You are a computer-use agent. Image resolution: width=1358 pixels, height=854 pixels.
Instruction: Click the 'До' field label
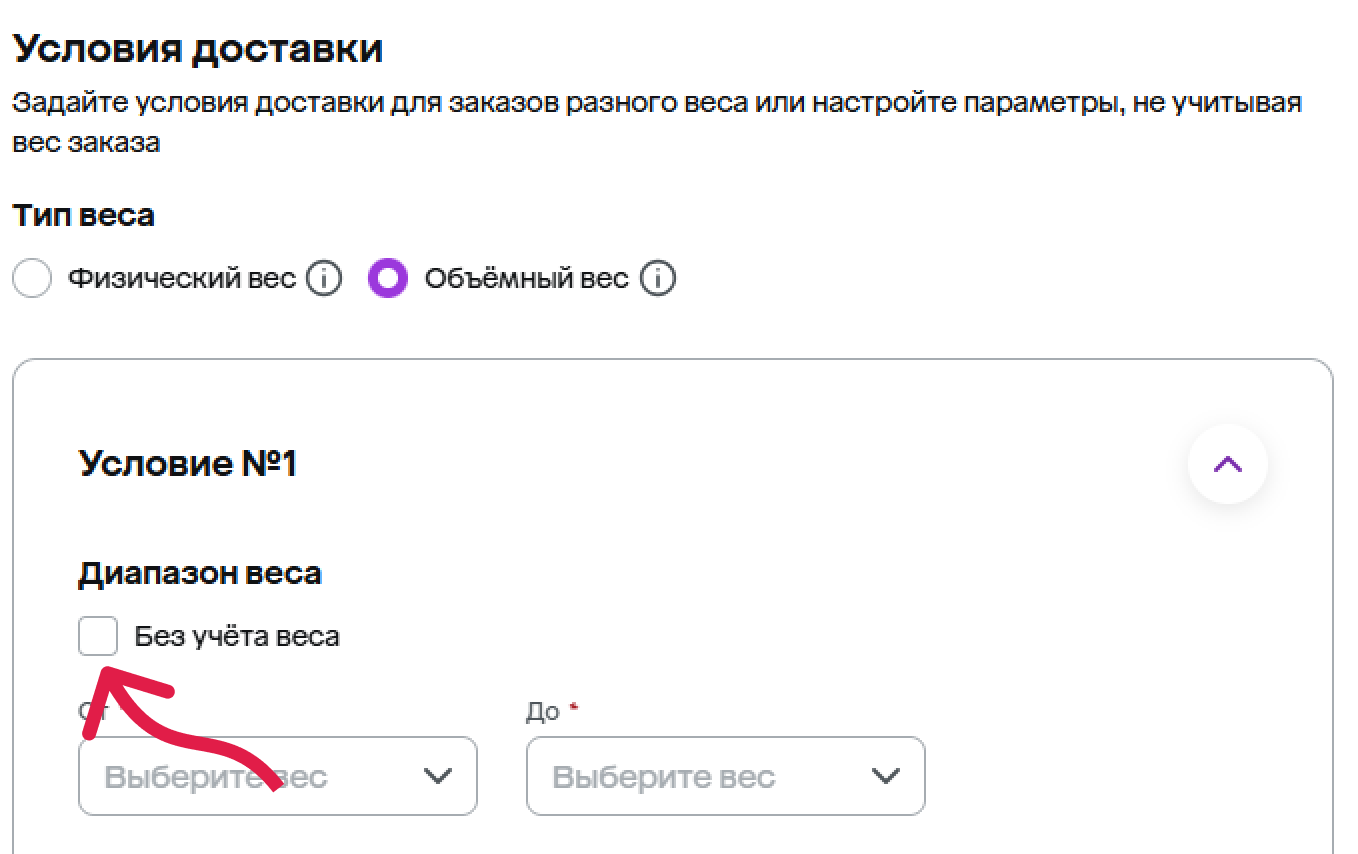click(542, 712)
